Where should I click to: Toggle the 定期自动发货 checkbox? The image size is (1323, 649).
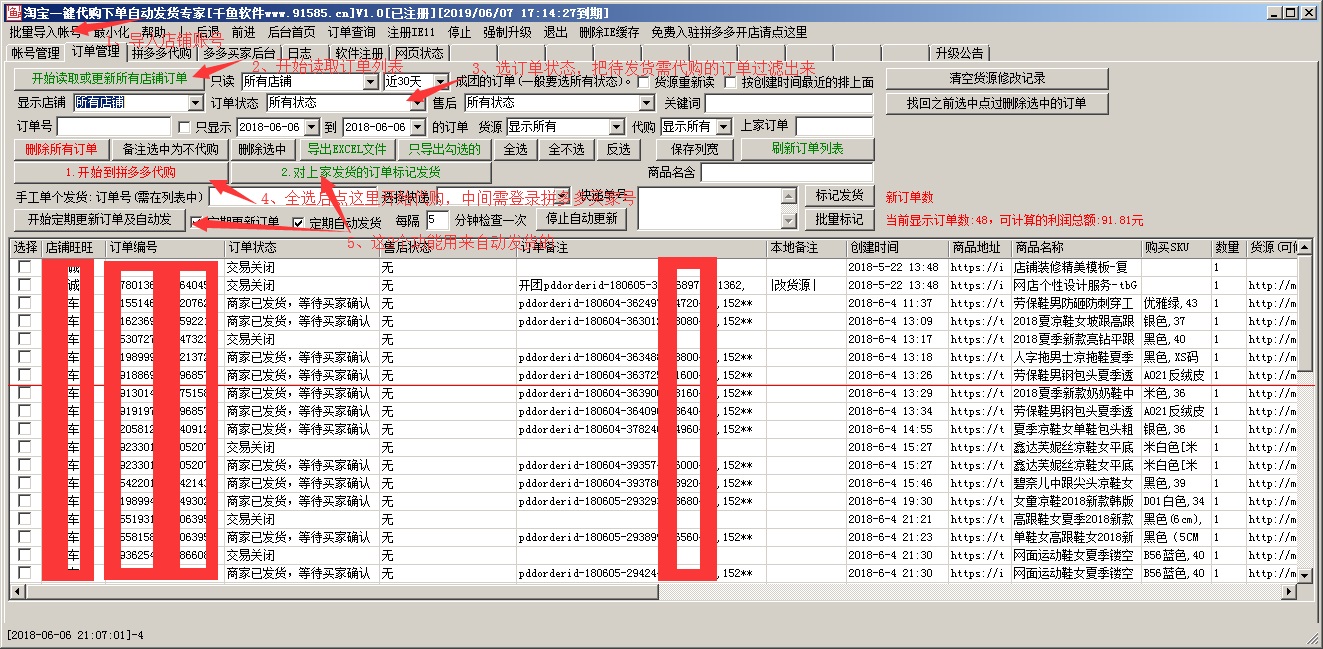298,222
